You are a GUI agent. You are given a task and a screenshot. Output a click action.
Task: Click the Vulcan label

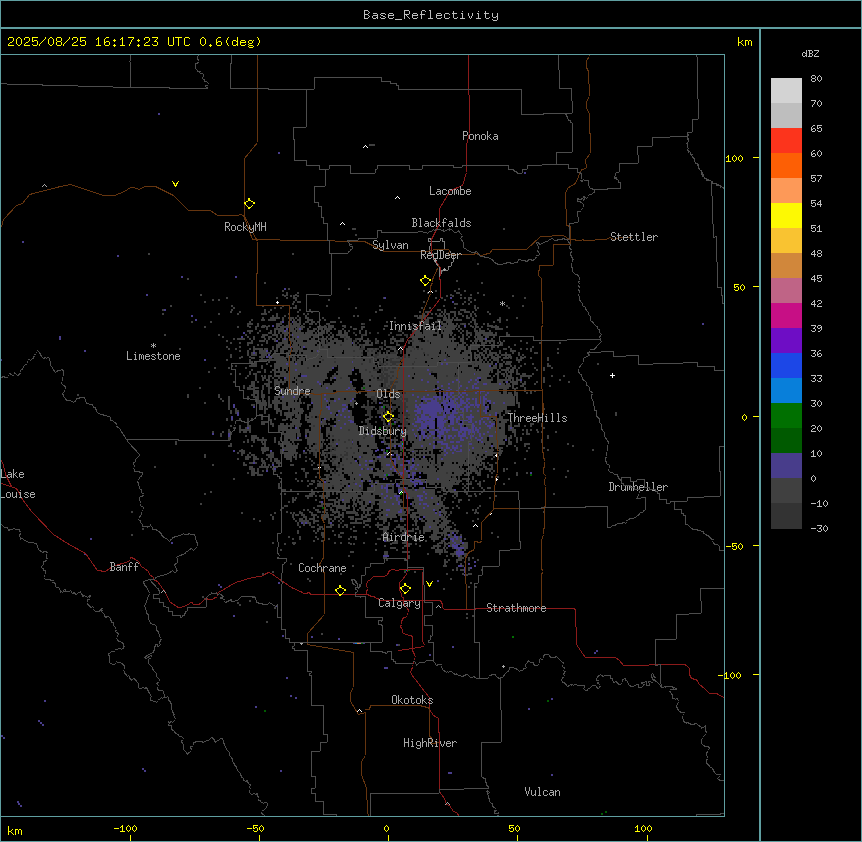[543, 792]
